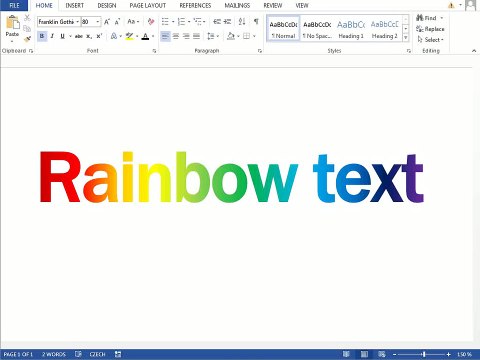Open the Underline style dropdown arrow
The height and width of the screenshot is (360, 480).
(70, 36)
